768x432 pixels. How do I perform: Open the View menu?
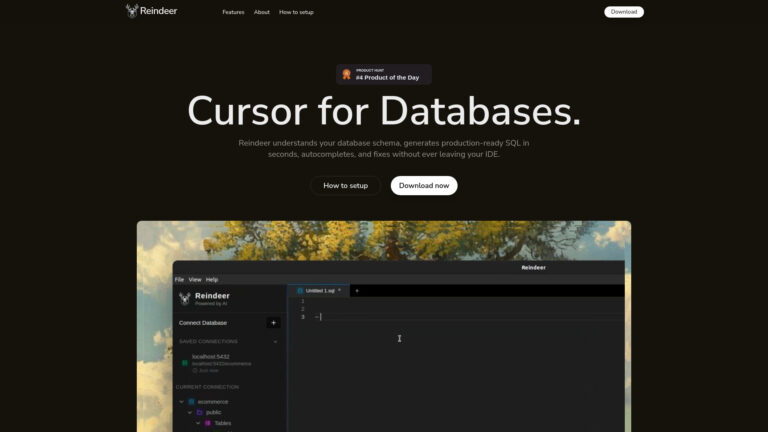pos(195,280)
